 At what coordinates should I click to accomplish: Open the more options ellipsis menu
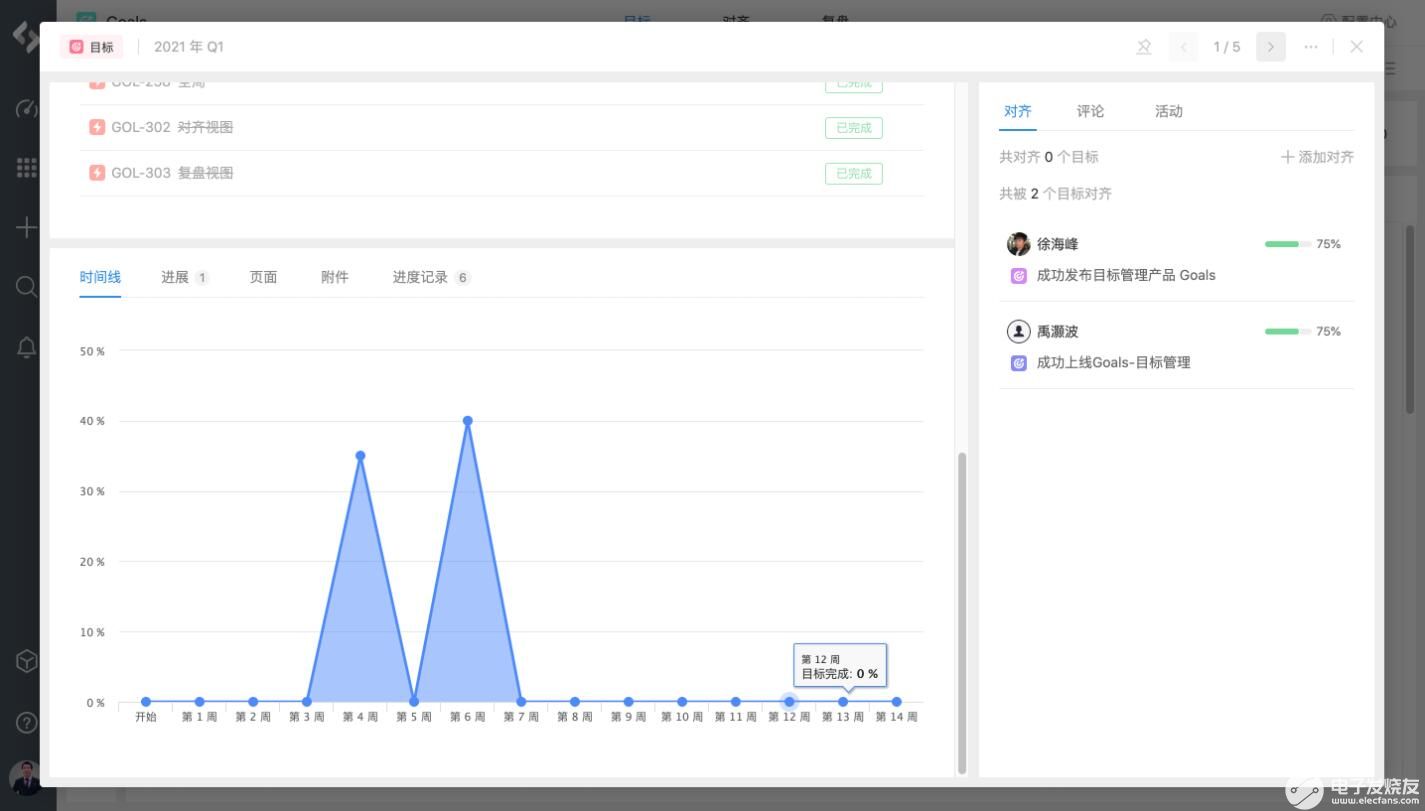(1311, 47)
